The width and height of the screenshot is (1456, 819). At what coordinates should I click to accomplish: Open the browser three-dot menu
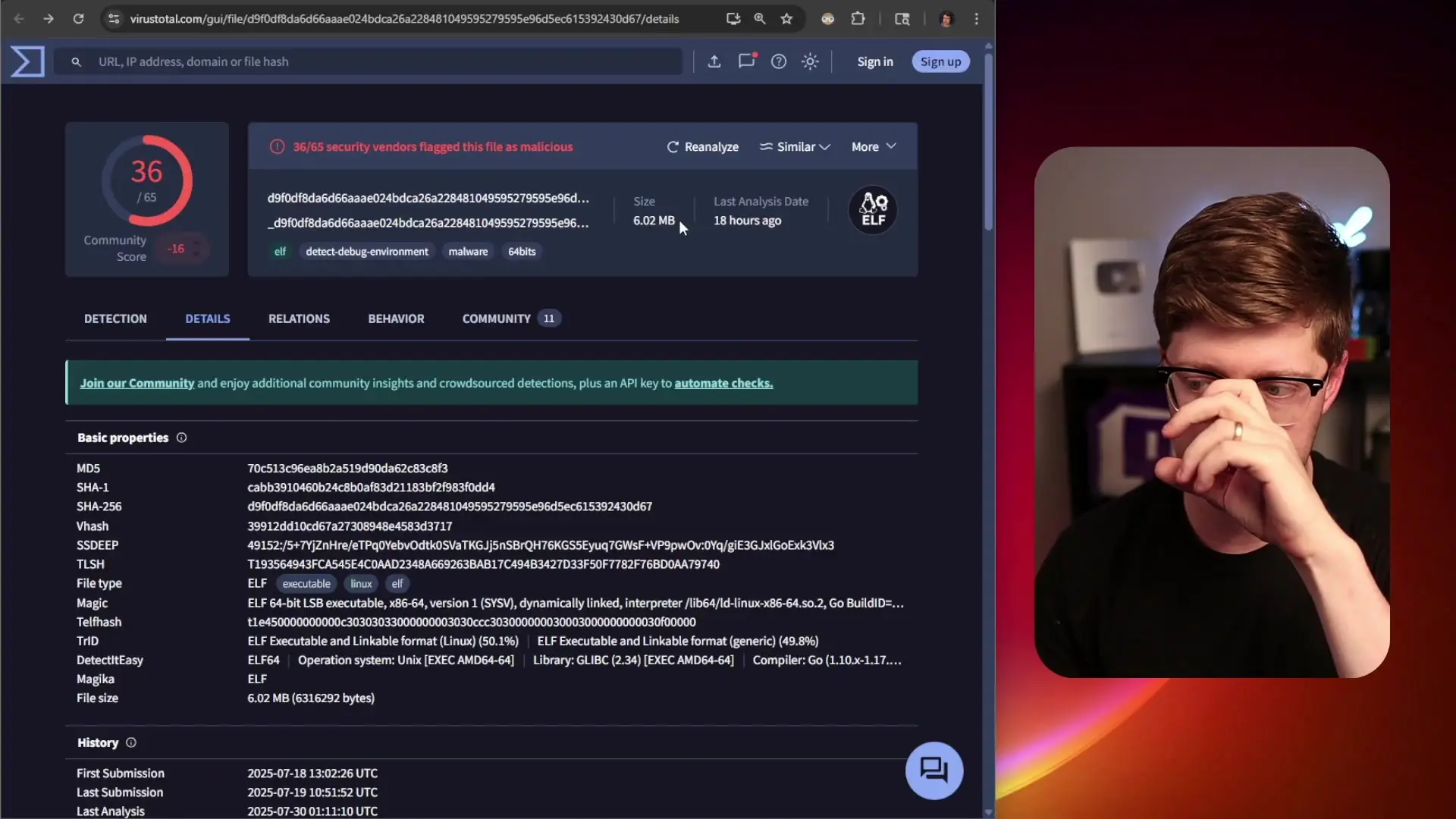(977, 19)
